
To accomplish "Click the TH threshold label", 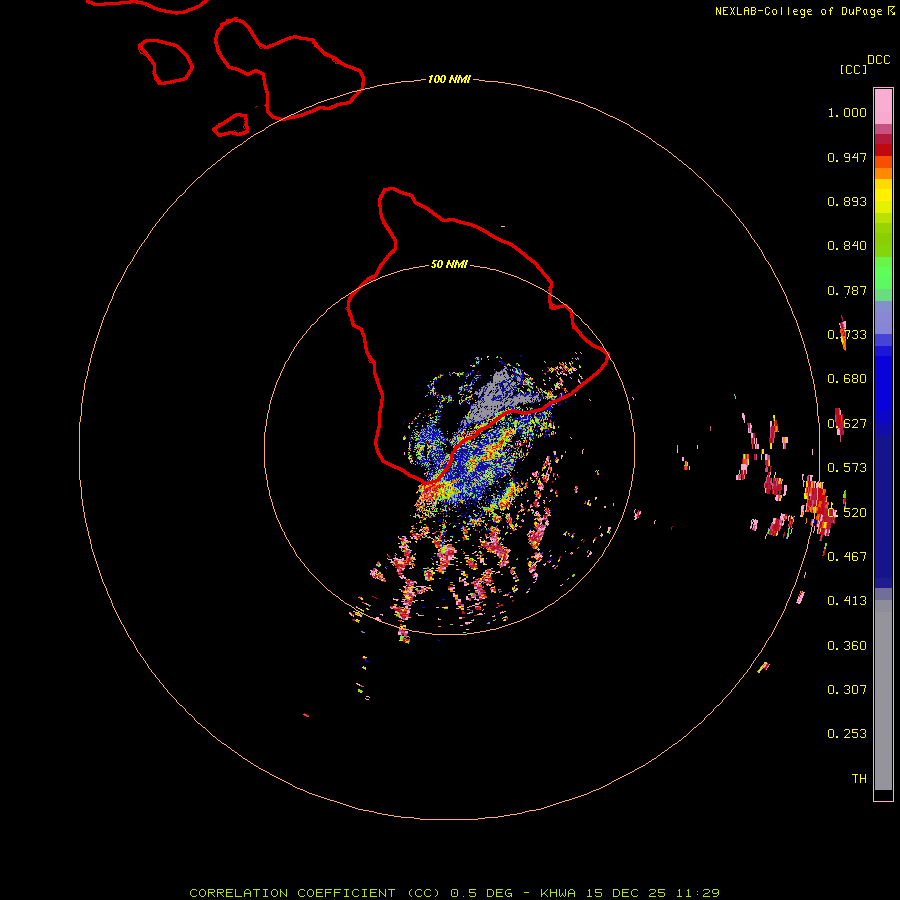I will 859,779.
